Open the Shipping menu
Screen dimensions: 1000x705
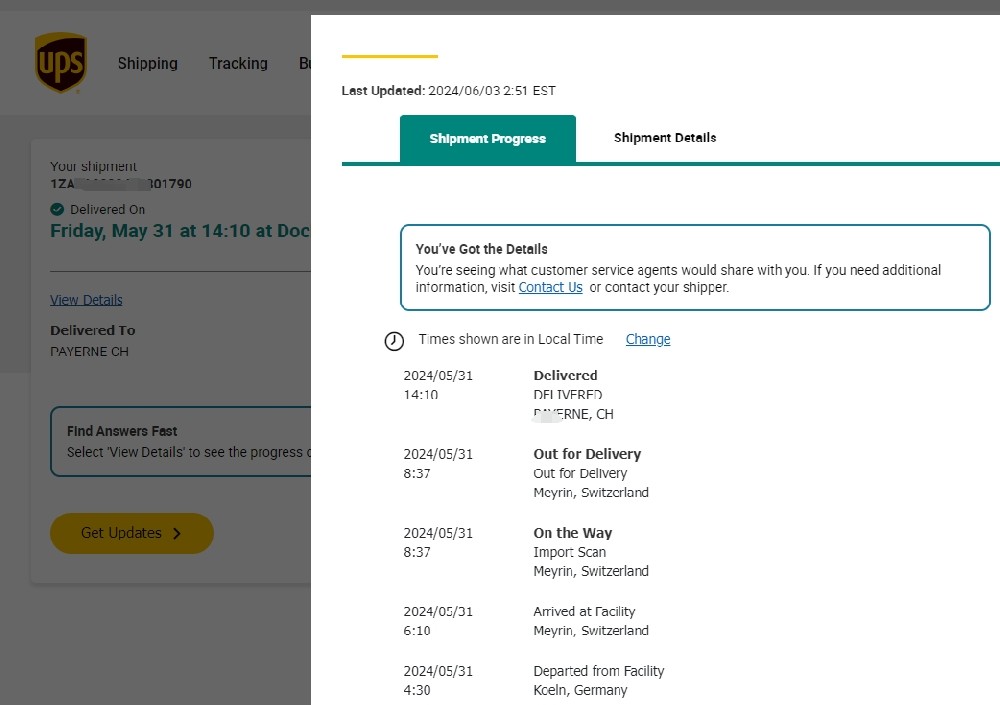(x=147, y=63)
